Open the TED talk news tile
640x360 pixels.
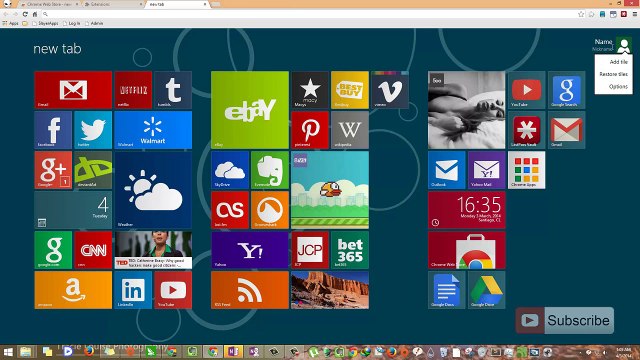tap(153, 250)
